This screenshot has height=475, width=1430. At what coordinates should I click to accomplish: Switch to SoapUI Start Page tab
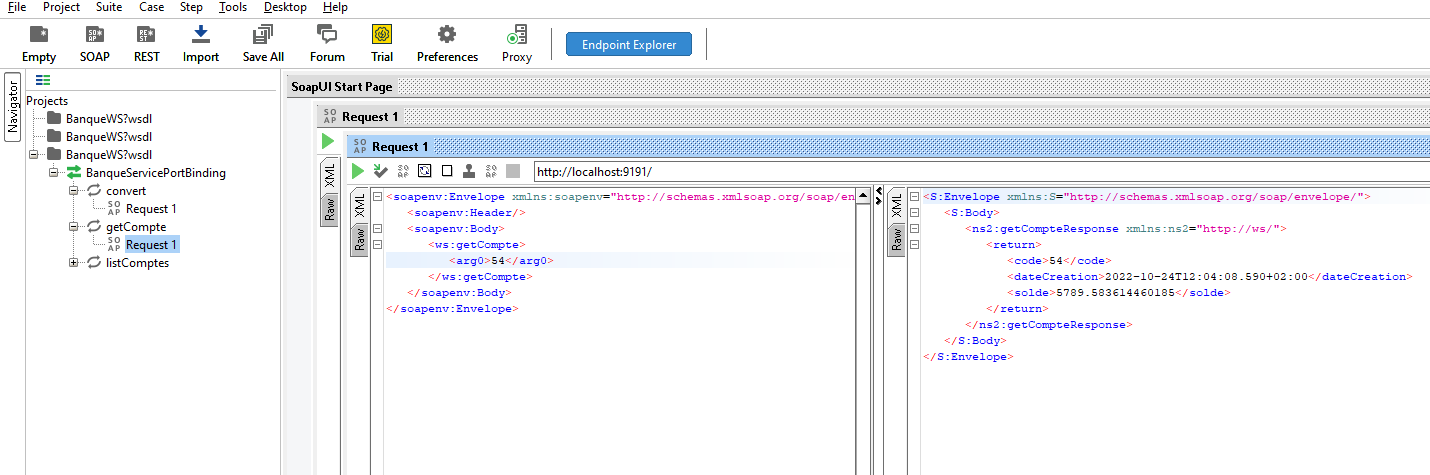(x=341, y=86)
